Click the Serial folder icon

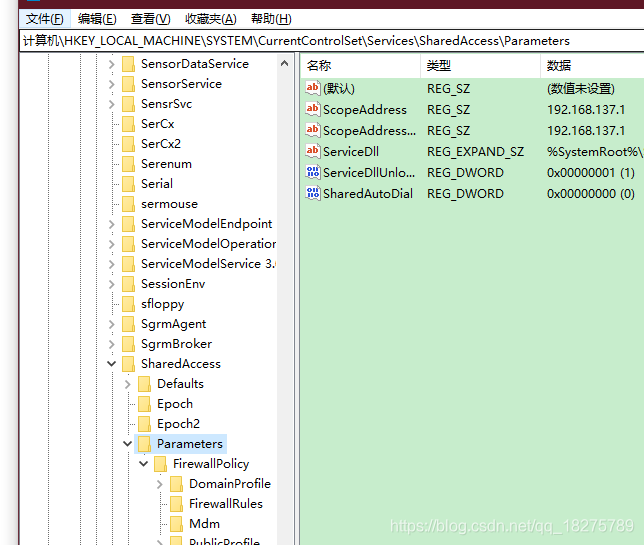coord(129,184)
